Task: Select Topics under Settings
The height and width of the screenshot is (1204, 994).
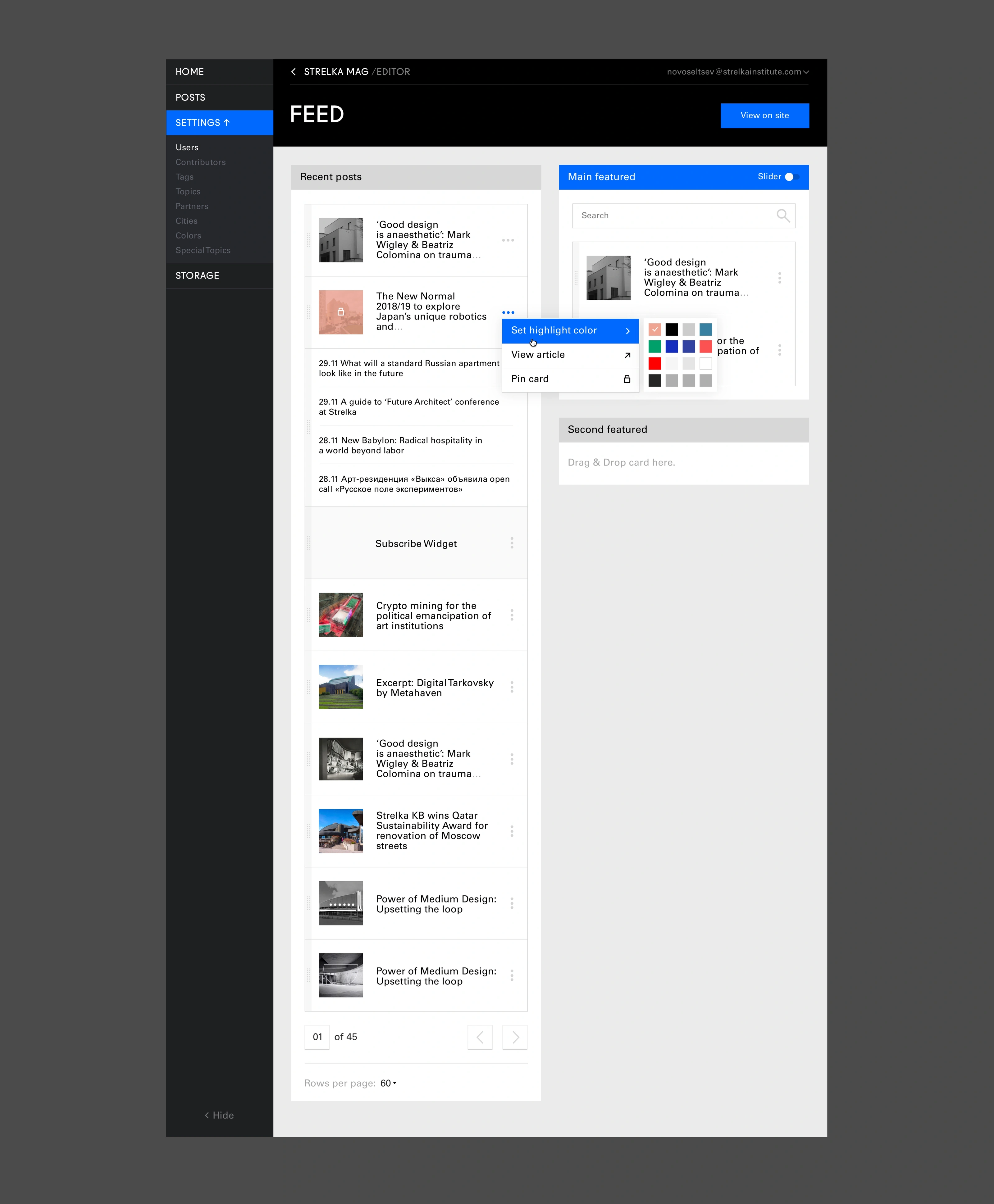Action: 188,192
